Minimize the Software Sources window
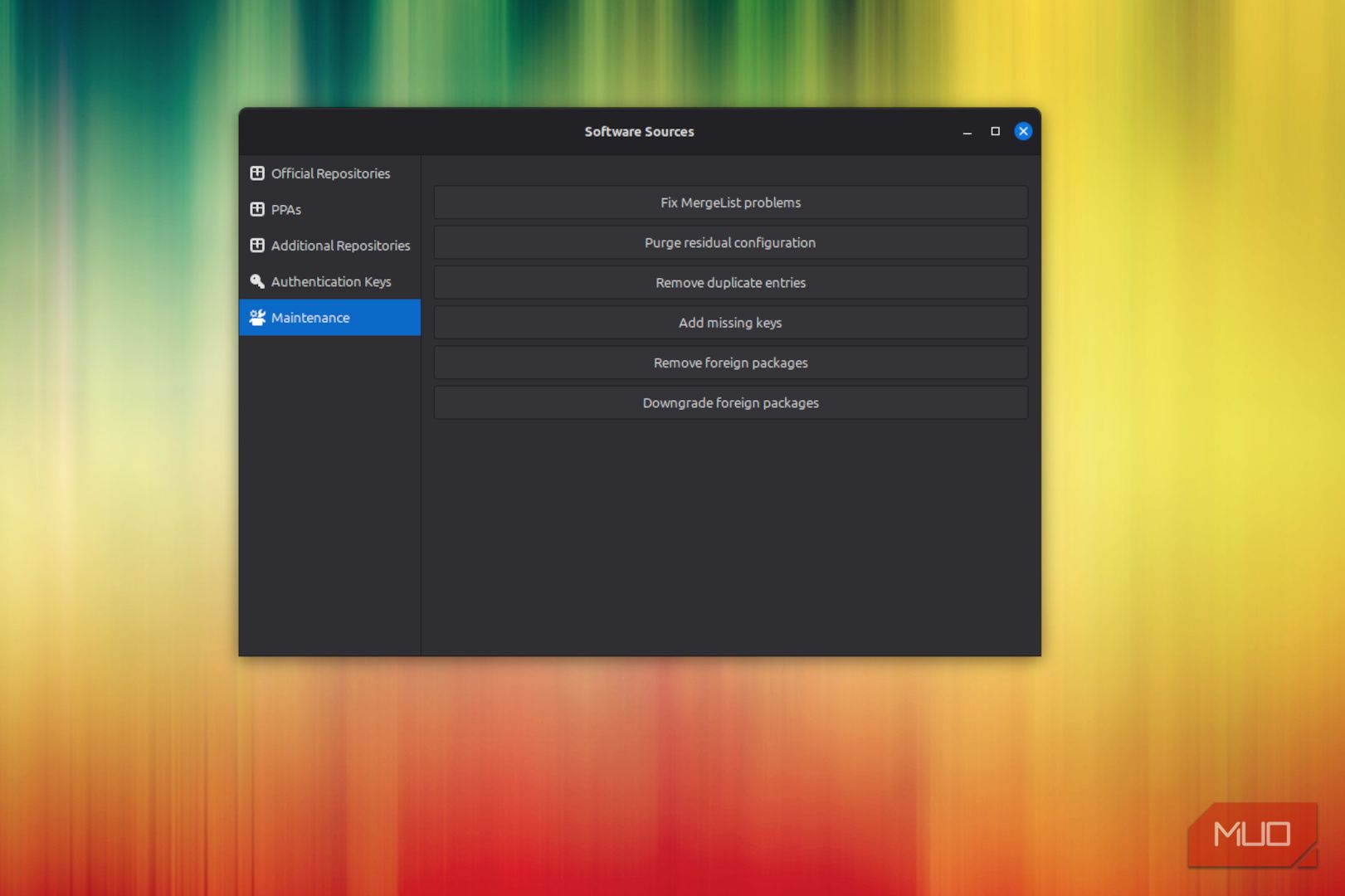Image resolution: width=1345 pixels, height=896 pixels. 967,132
